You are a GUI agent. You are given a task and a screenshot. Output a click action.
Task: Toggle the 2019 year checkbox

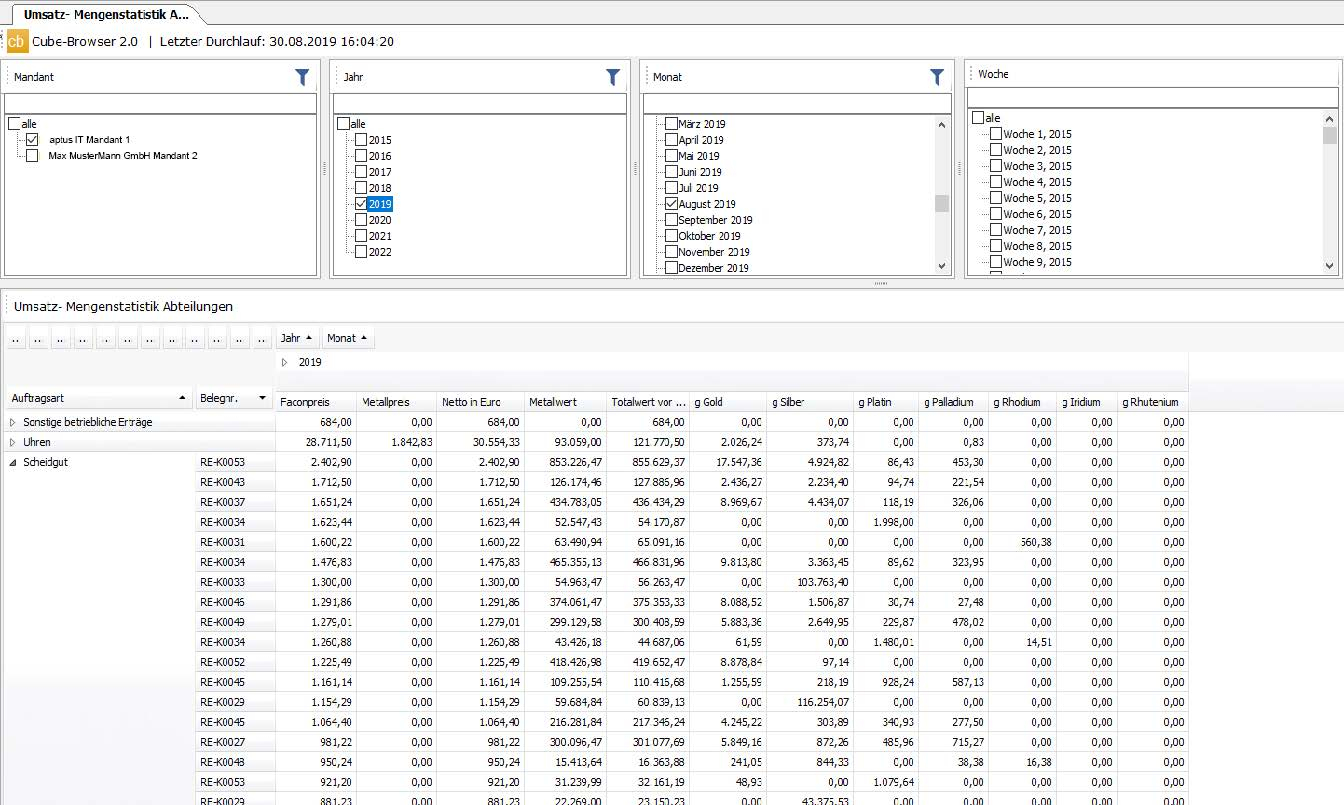pos(361,204)
